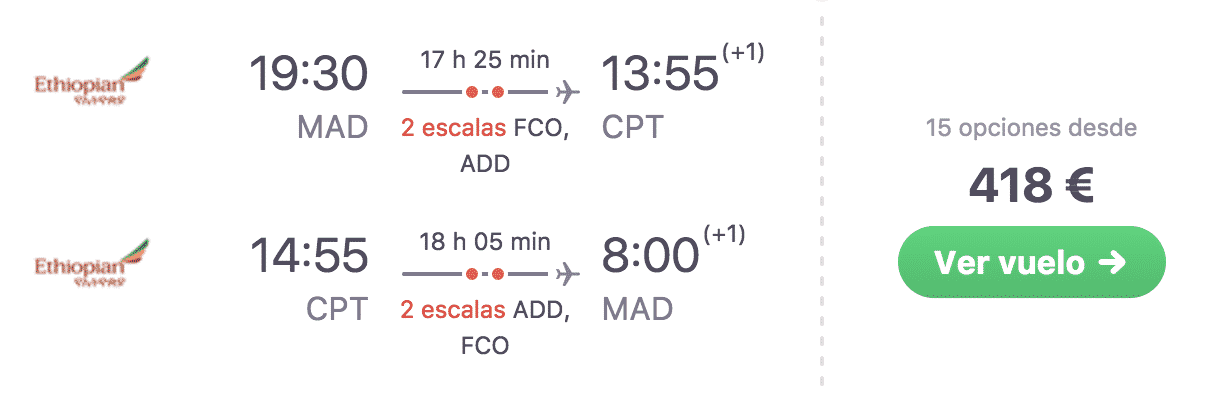Click second red stopover dot on return route
The width and height of the screenshot is (1226, 406).
point(497,273)
